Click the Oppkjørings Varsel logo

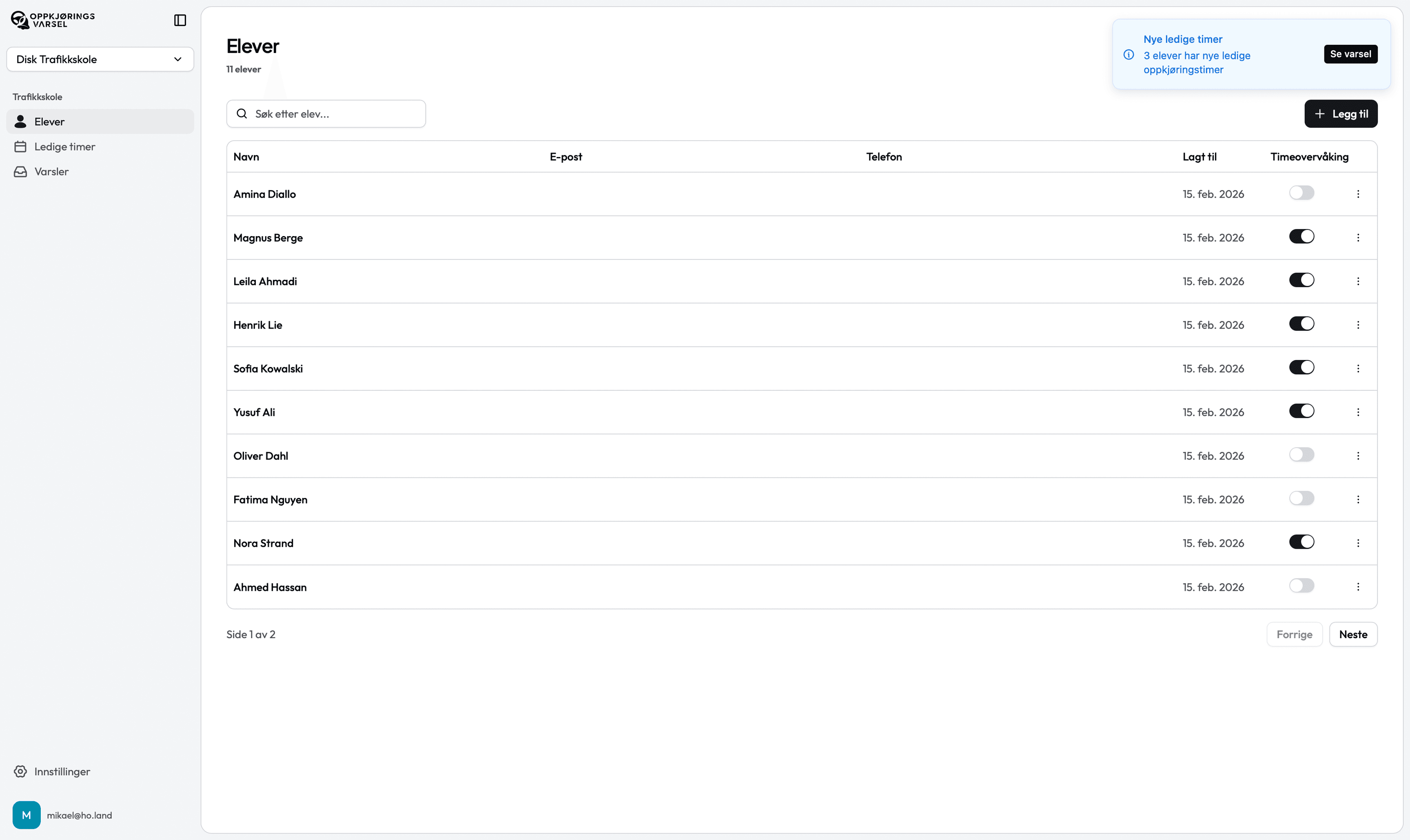point(53,20)
